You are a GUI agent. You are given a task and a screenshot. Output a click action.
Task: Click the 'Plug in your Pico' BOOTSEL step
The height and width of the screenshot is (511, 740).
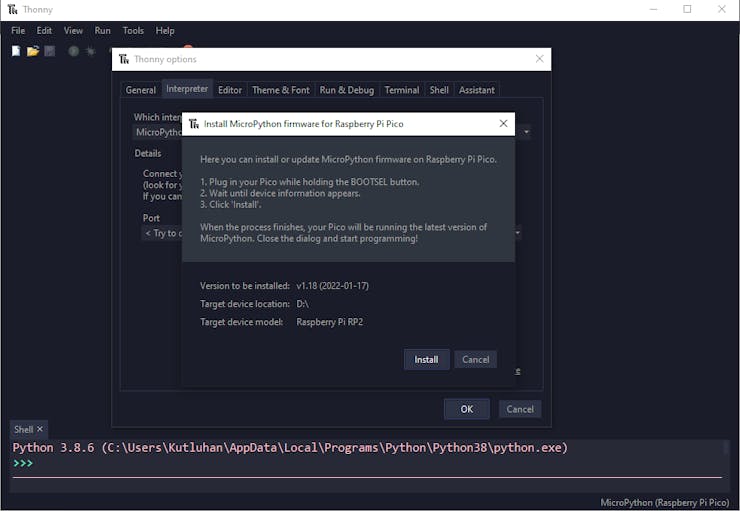[309, 182]
